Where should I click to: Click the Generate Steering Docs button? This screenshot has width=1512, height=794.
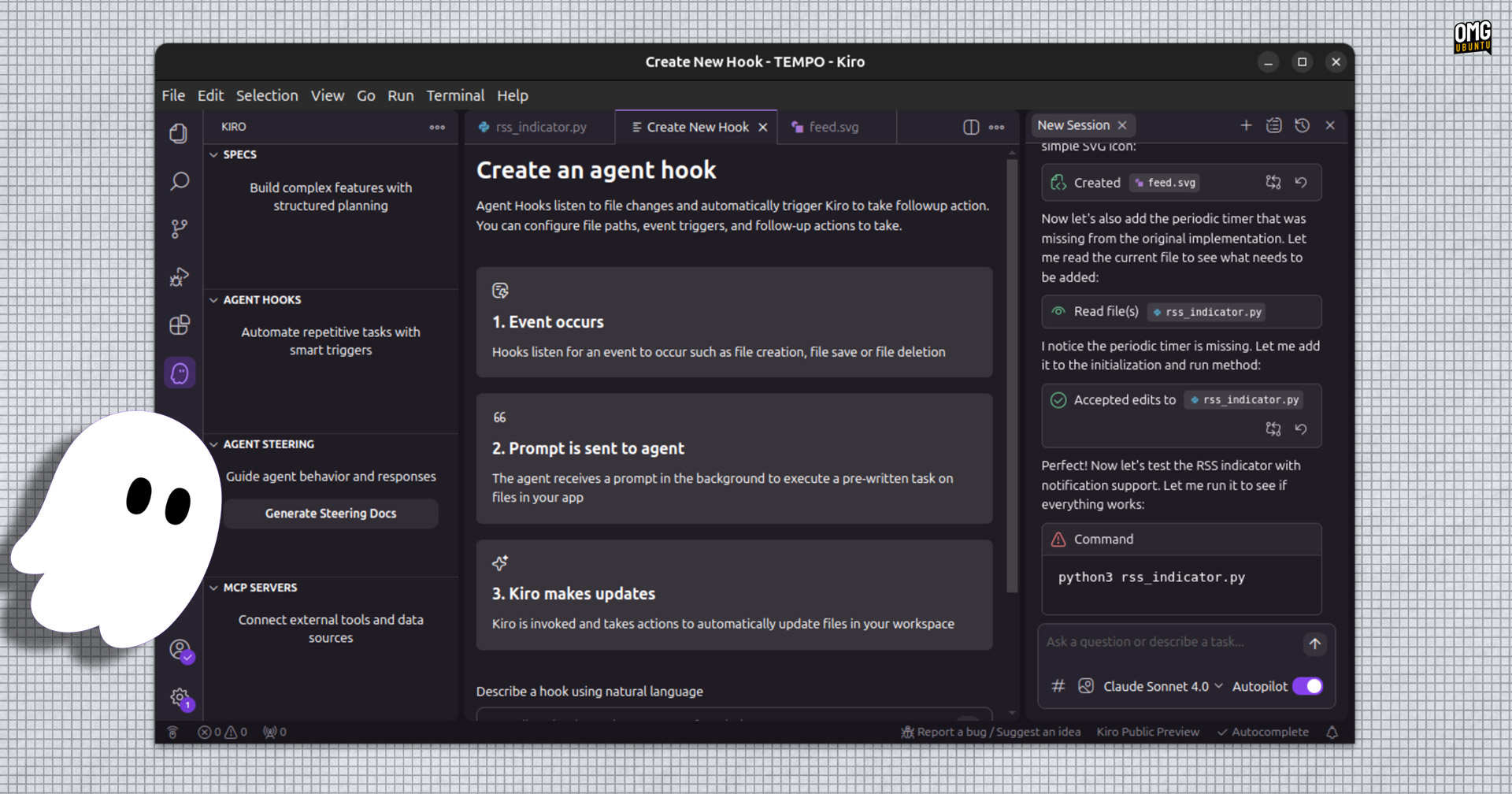(331, 514)
